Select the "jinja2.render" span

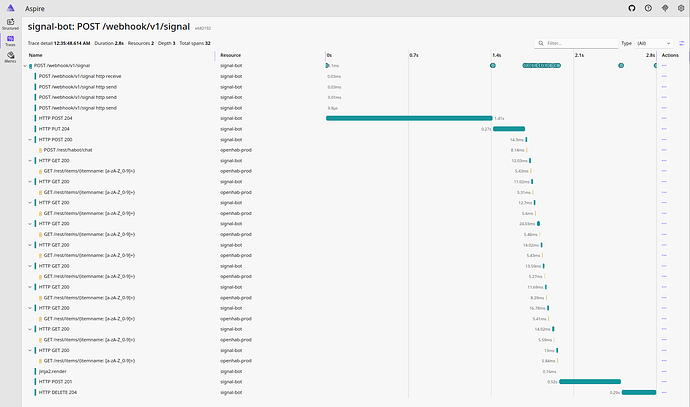[53, 371]
